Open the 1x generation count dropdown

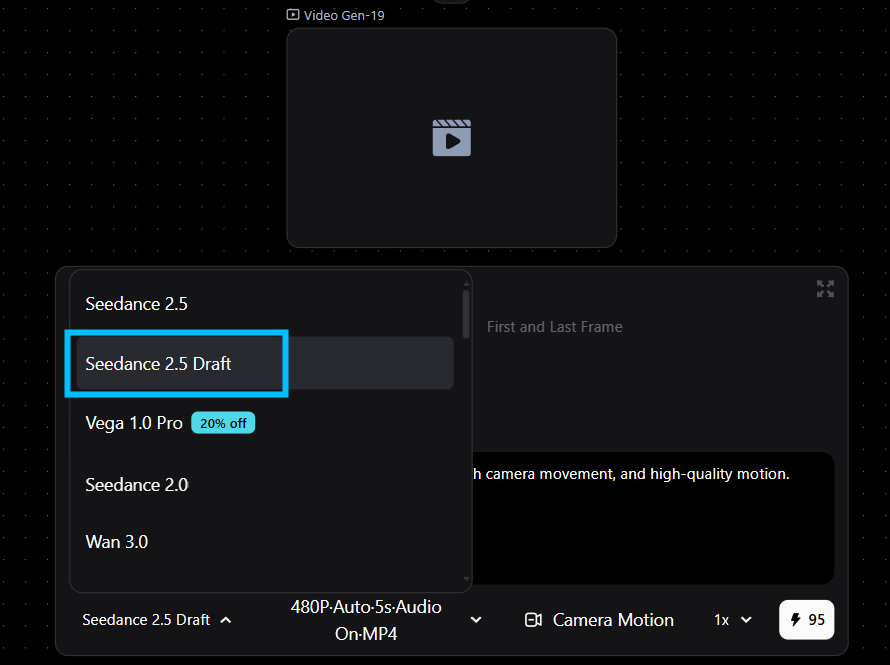pyautogui.click(x=733, y=620)
